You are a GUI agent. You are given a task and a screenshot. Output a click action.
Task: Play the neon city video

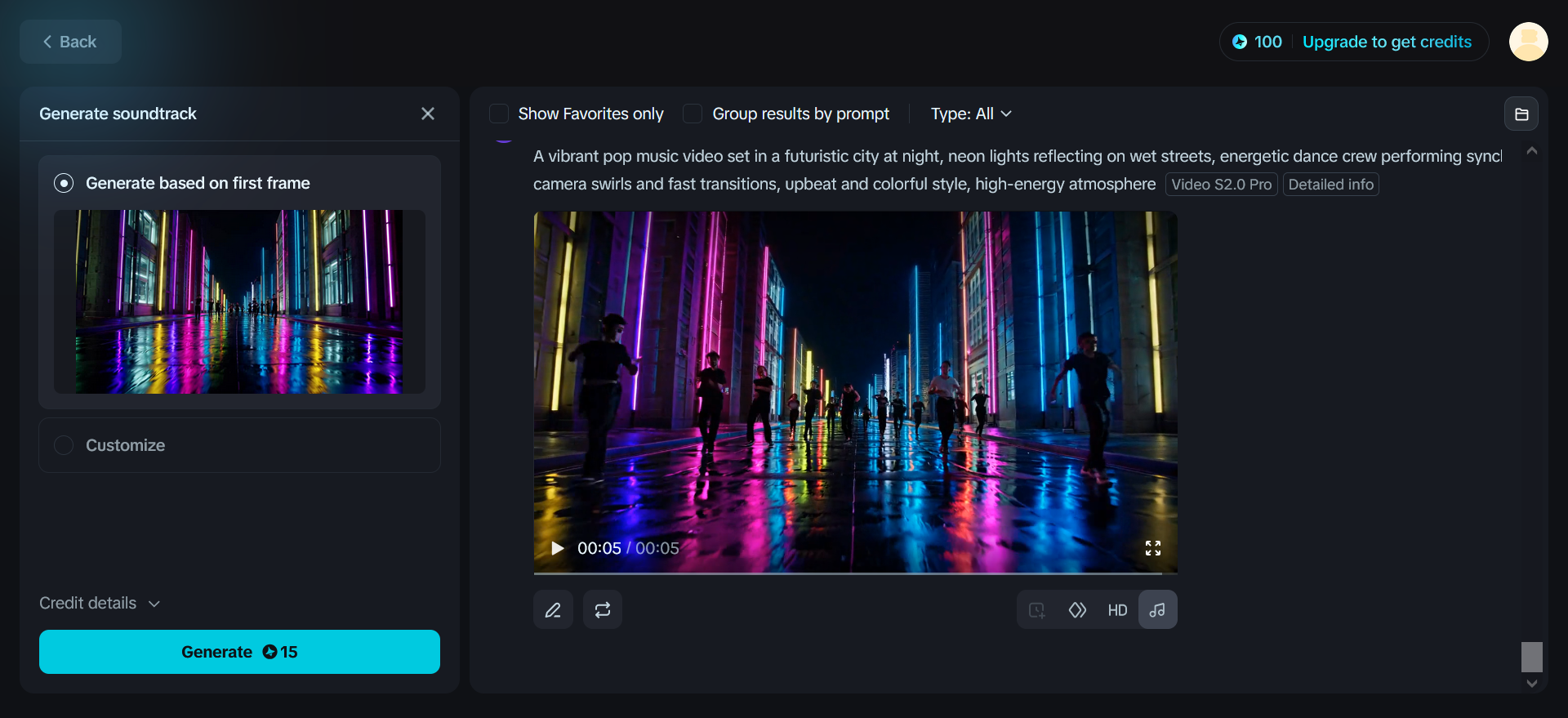pyautogui.click(x=558, y=548)
